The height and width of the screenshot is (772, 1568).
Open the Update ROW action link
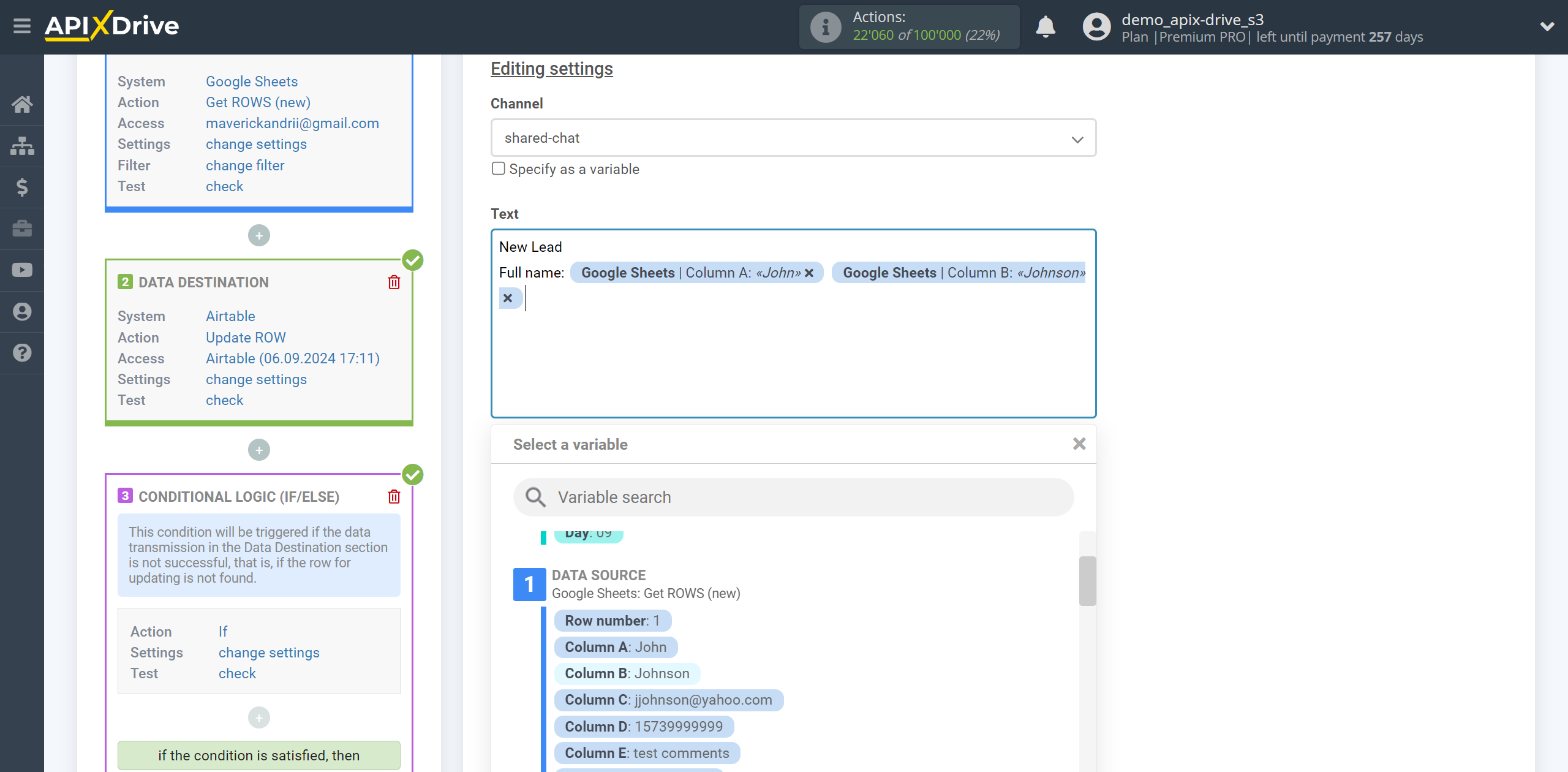pyautogui.click(x=246, y=338)
